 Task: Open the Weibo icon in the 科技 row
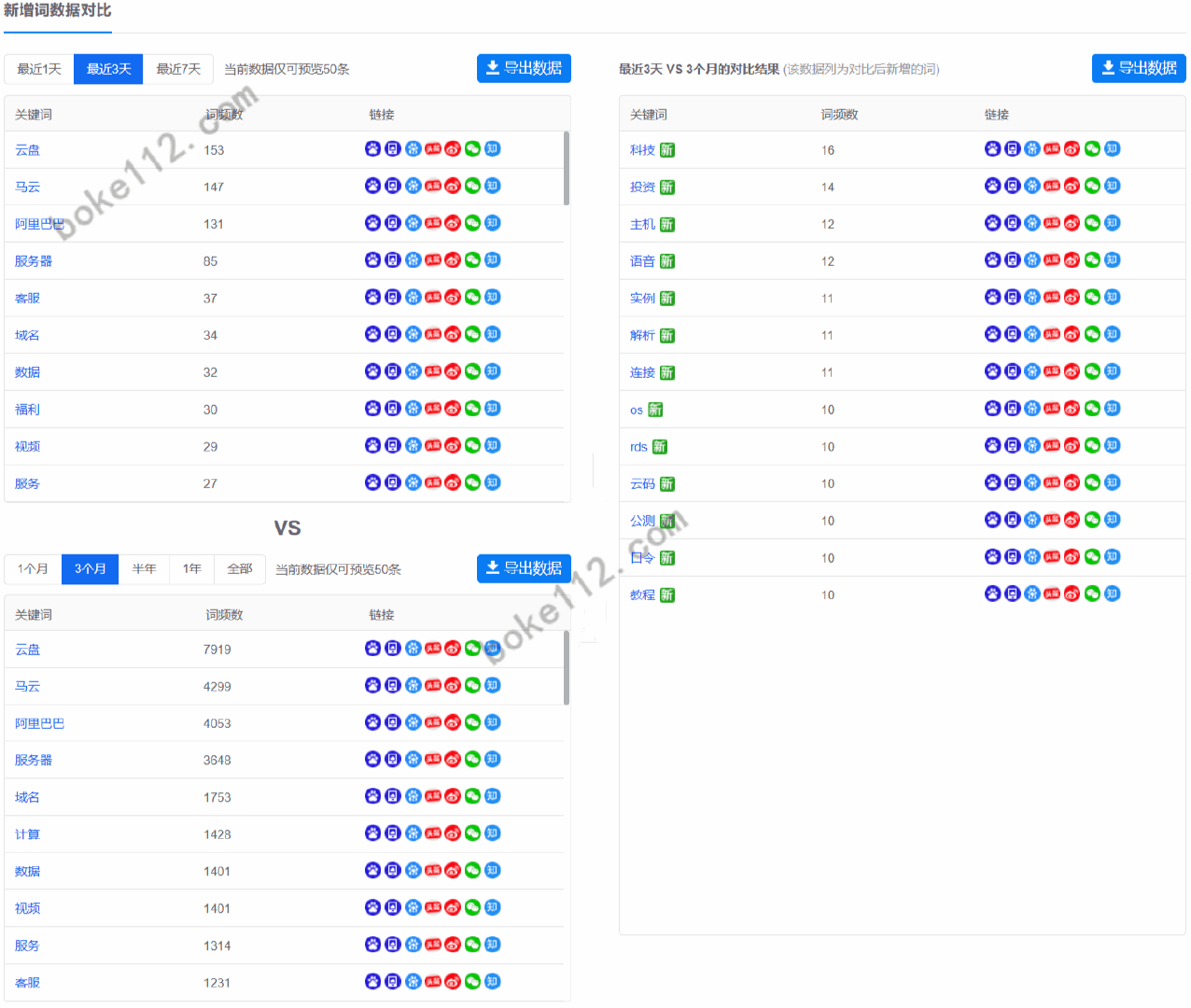click(1072, 149)
